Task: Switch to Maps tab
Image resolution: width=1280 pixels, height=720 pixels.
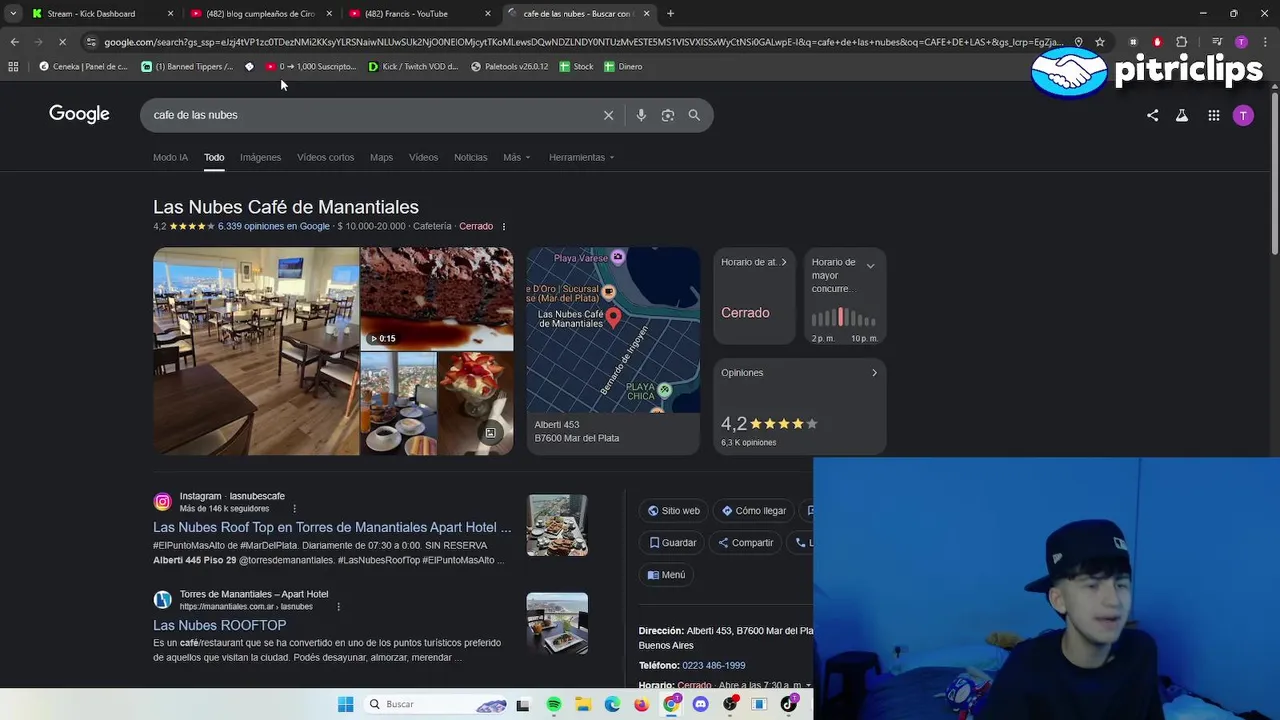Action: (x=381, y=157)
